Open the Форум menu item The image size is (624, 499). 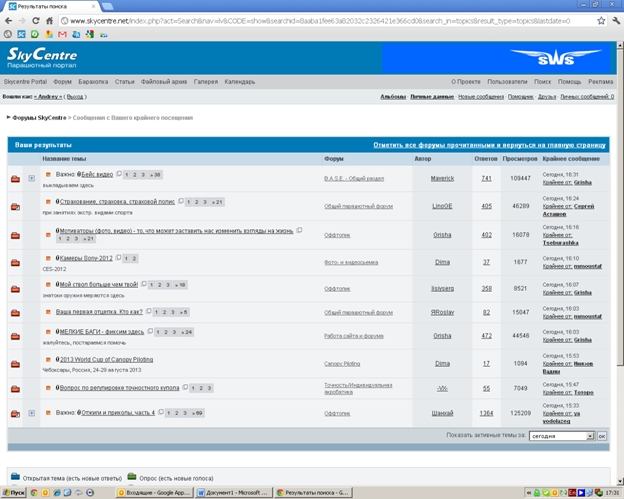coord(62,82)
